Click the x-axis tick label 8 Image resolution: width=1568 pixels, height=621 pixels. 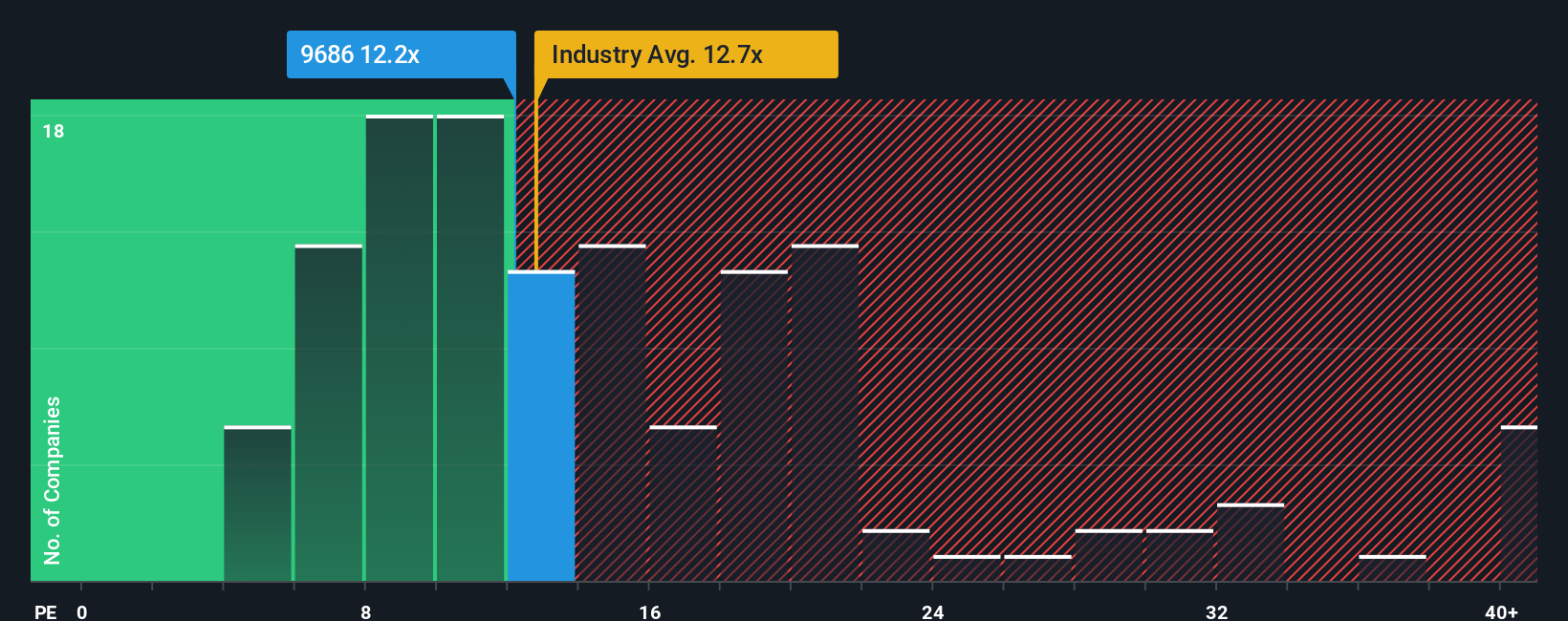tap(366, 611)
